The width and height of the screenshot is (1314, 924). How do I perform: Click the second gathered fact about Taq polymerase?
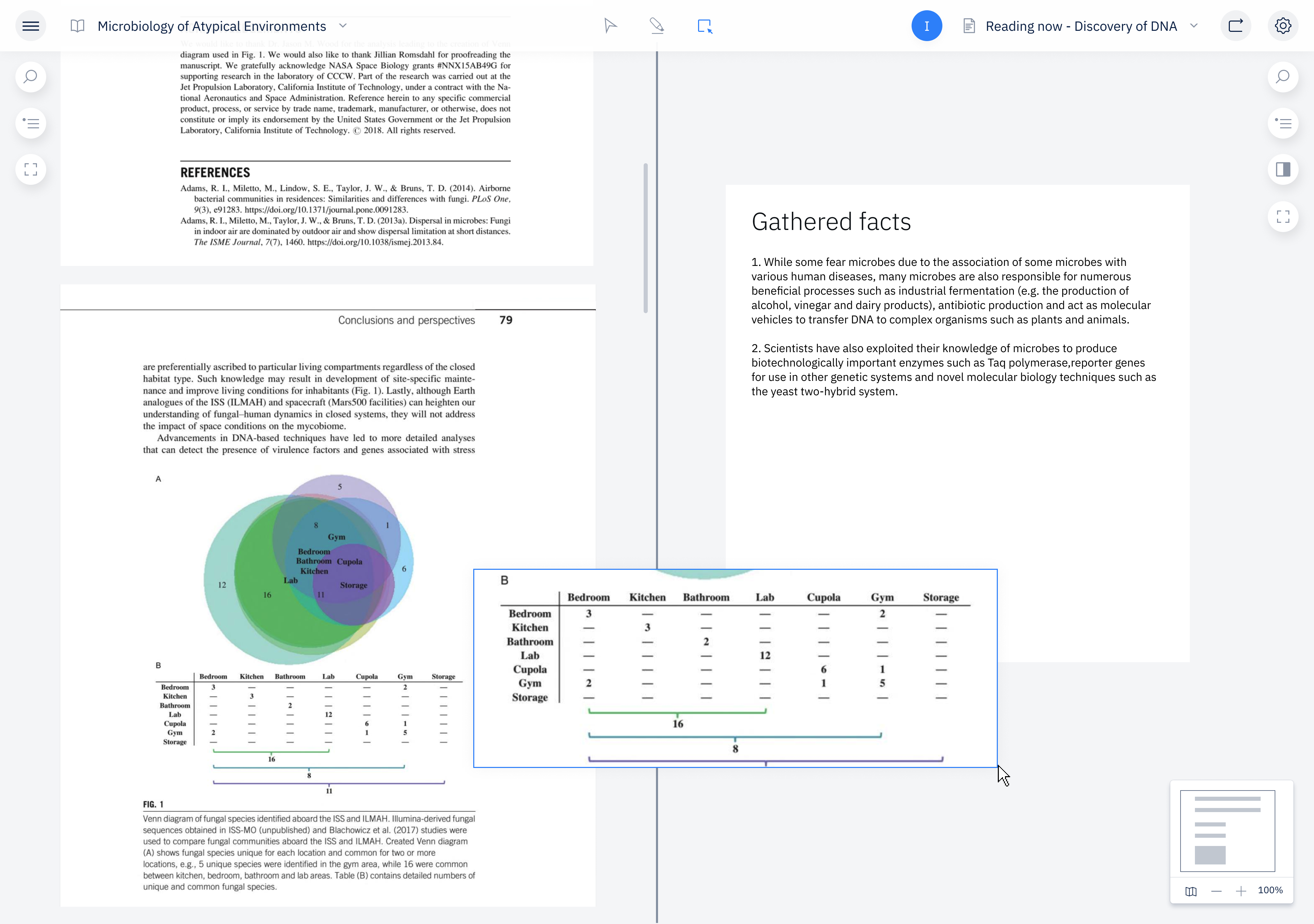pyautogui.click(x=953, y=370)
